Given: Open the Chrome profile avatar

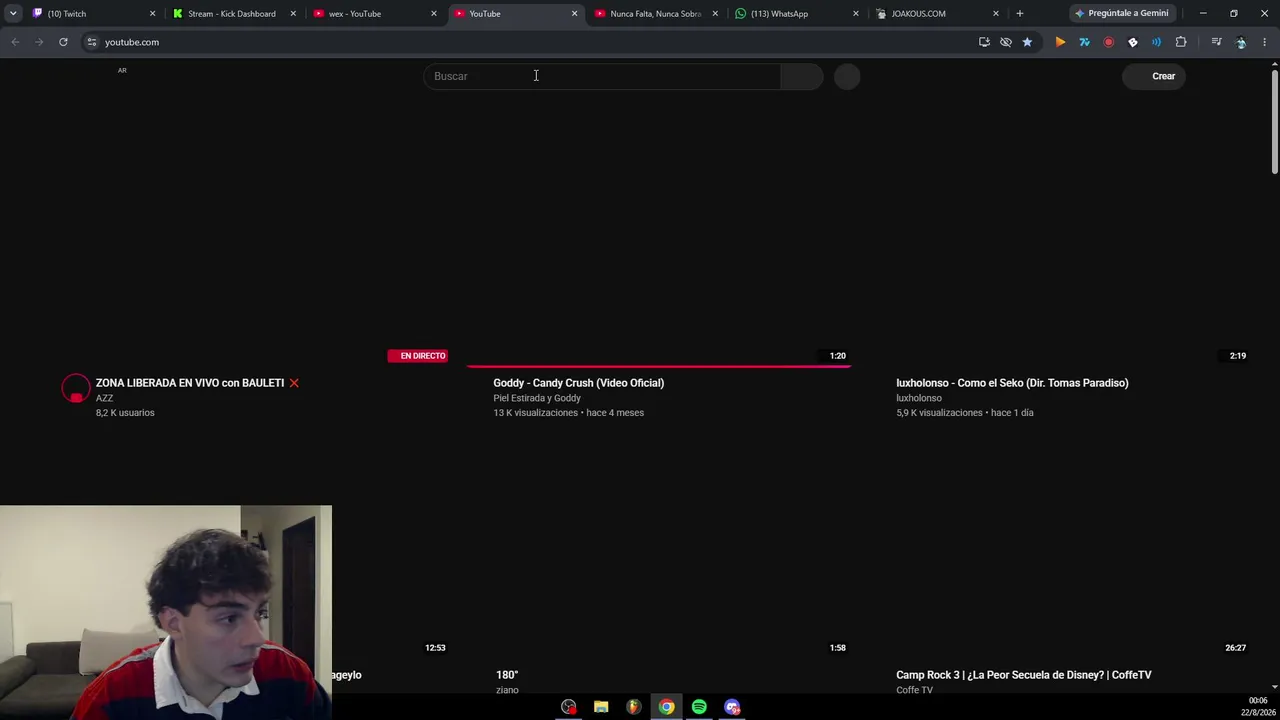Looking at the screenshot, I should click(x=1241, y=42).
